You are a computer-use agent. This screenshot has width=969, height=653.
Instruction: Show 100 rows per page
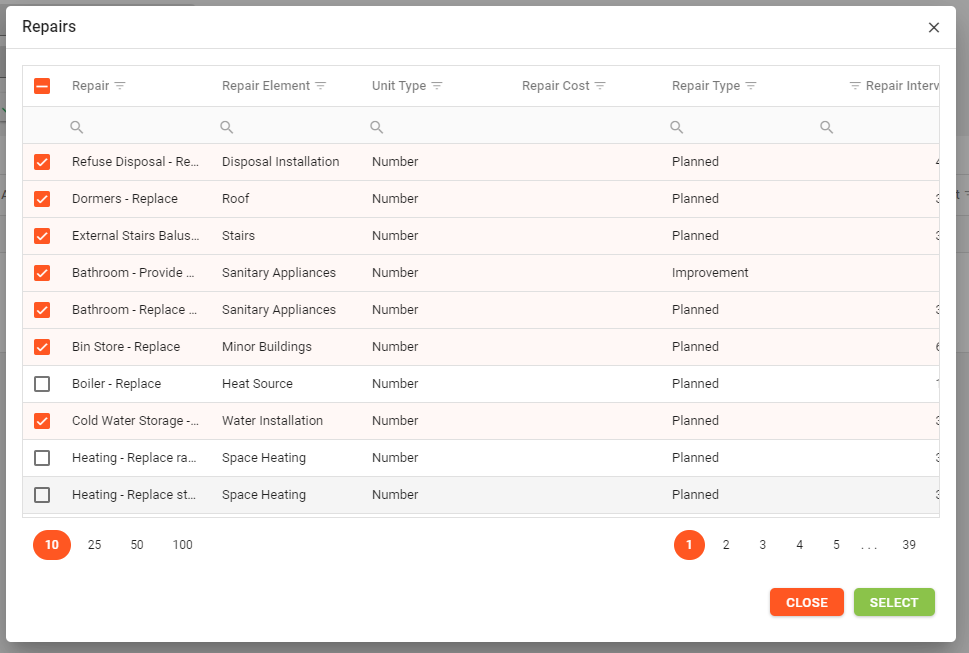point(182,545)
